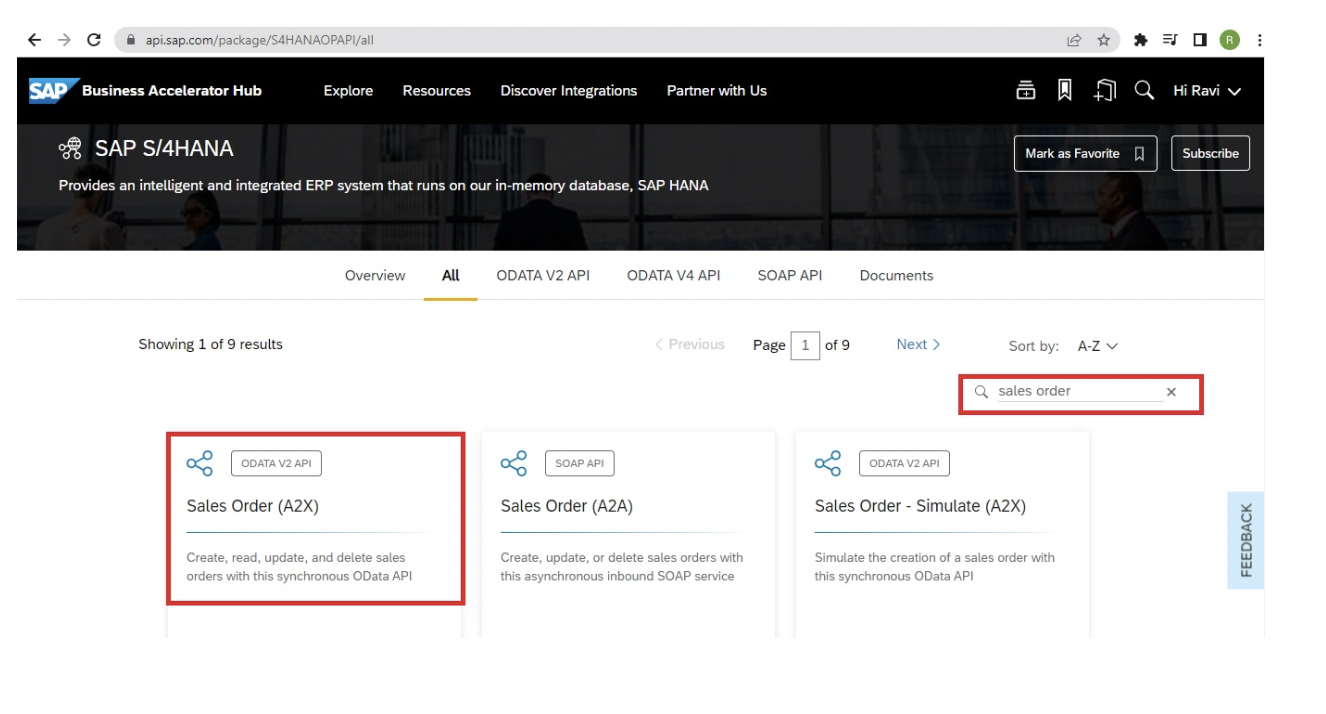Switch to the Documents tab
This screenshot has width=1326, height=714.
pos(897,276)
